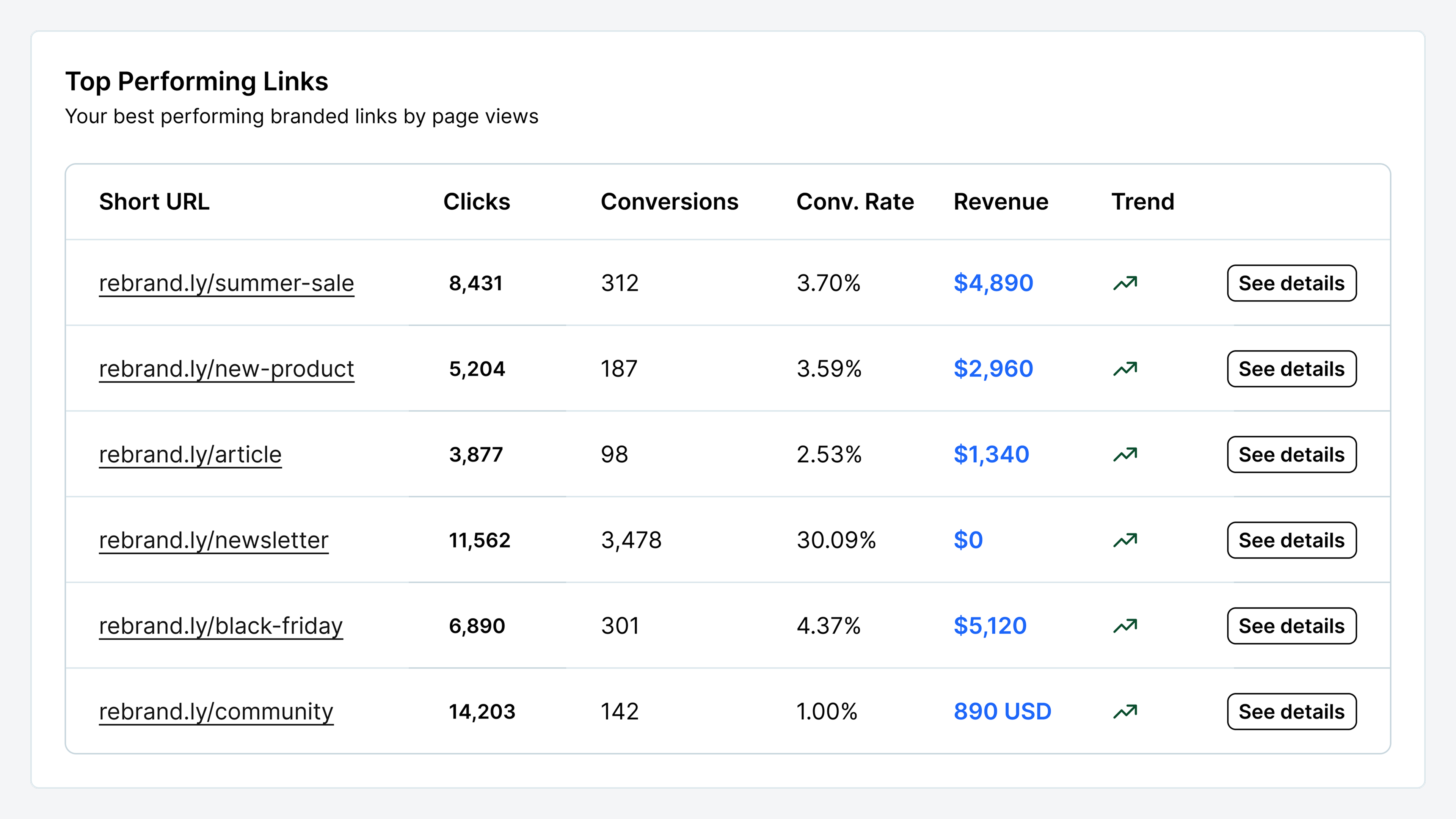
Task: Follow the rebrand.ly/article short URL
Action: (x=190, y=455)
